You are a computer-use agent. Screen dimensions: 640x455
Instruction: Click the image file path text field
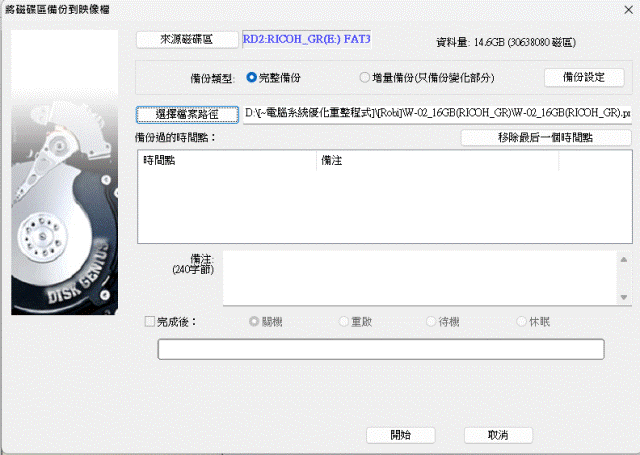[437, 113]
